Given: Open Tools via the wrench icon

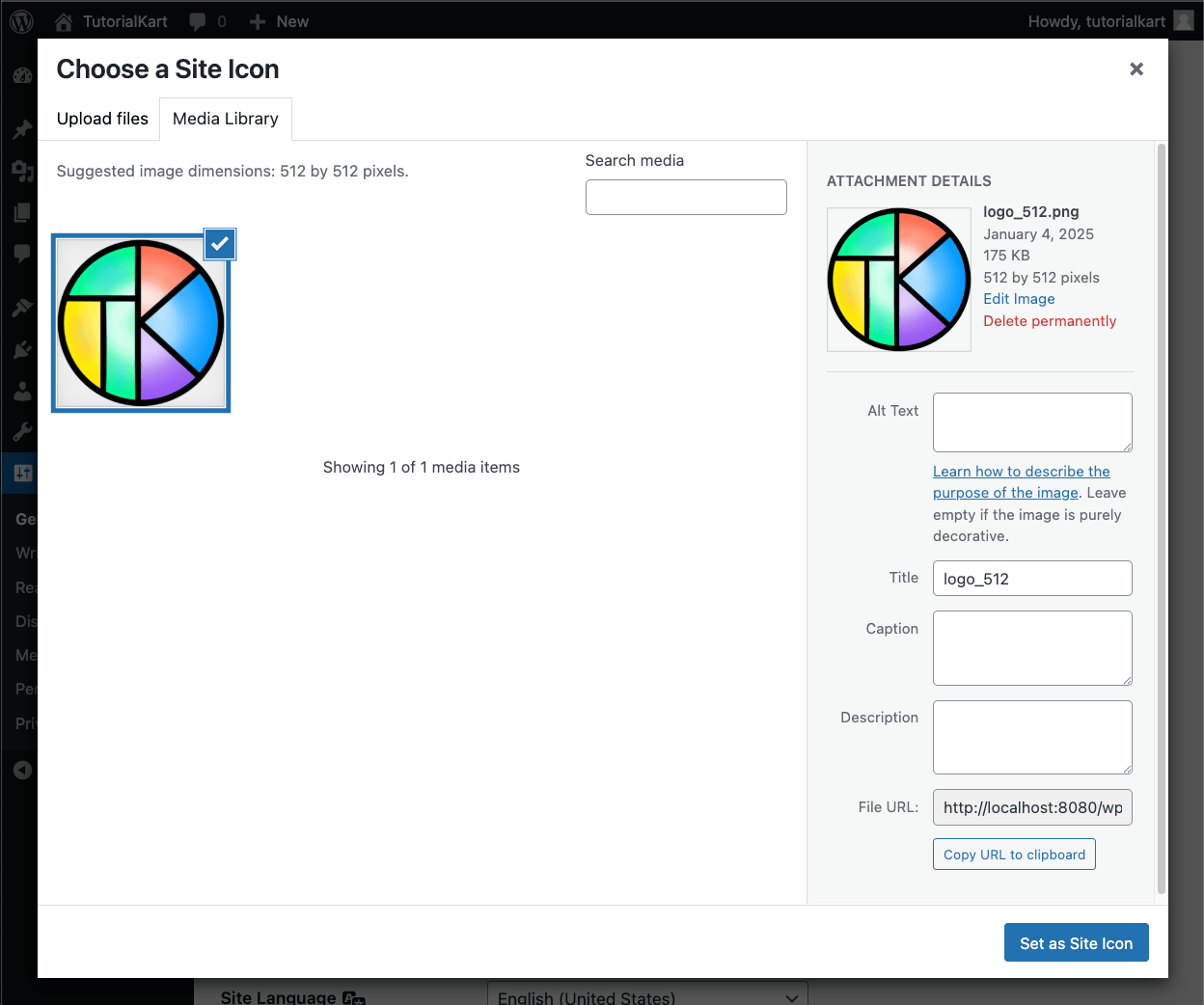Looking at the screenshot, I should (20, 431).
